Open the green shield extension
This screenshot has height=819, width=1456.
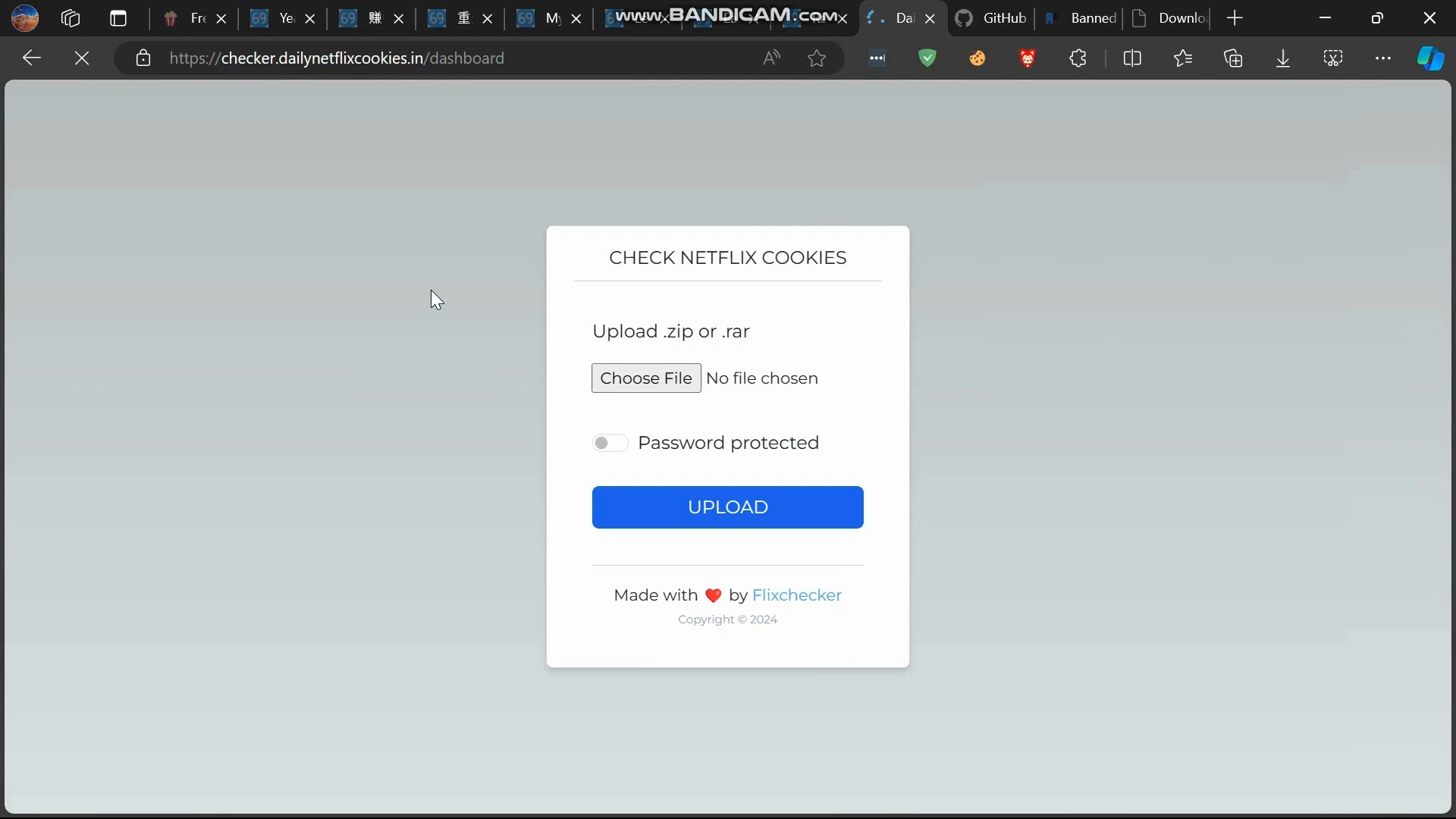tap(927, 58)
